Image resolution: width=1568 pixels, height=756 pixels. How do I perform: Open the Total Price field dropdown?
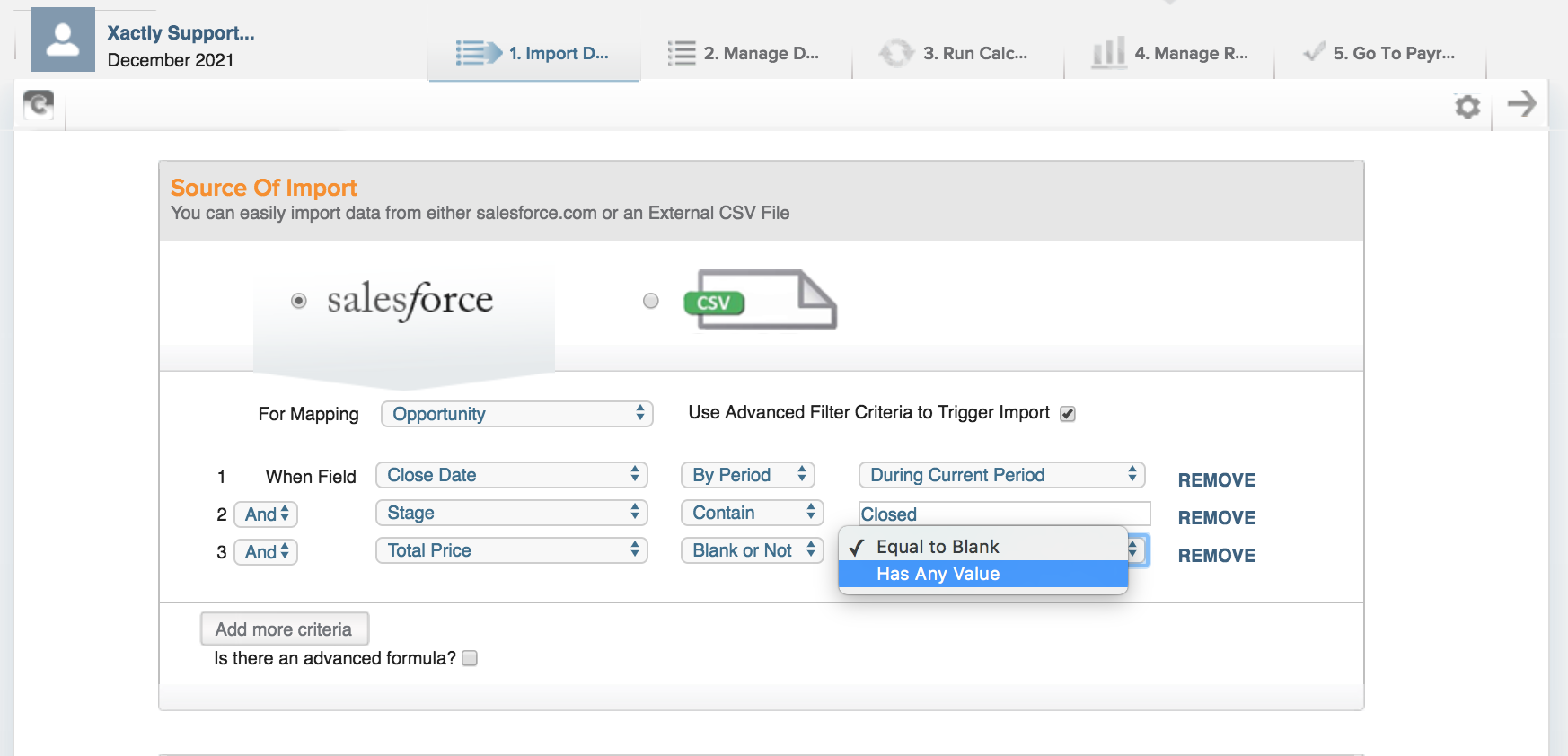coord(512,550)
